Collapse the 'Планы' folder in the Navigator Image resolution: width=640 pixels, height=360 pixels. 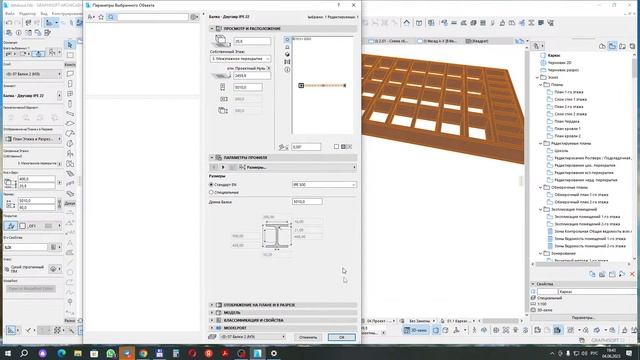(541, 85)
